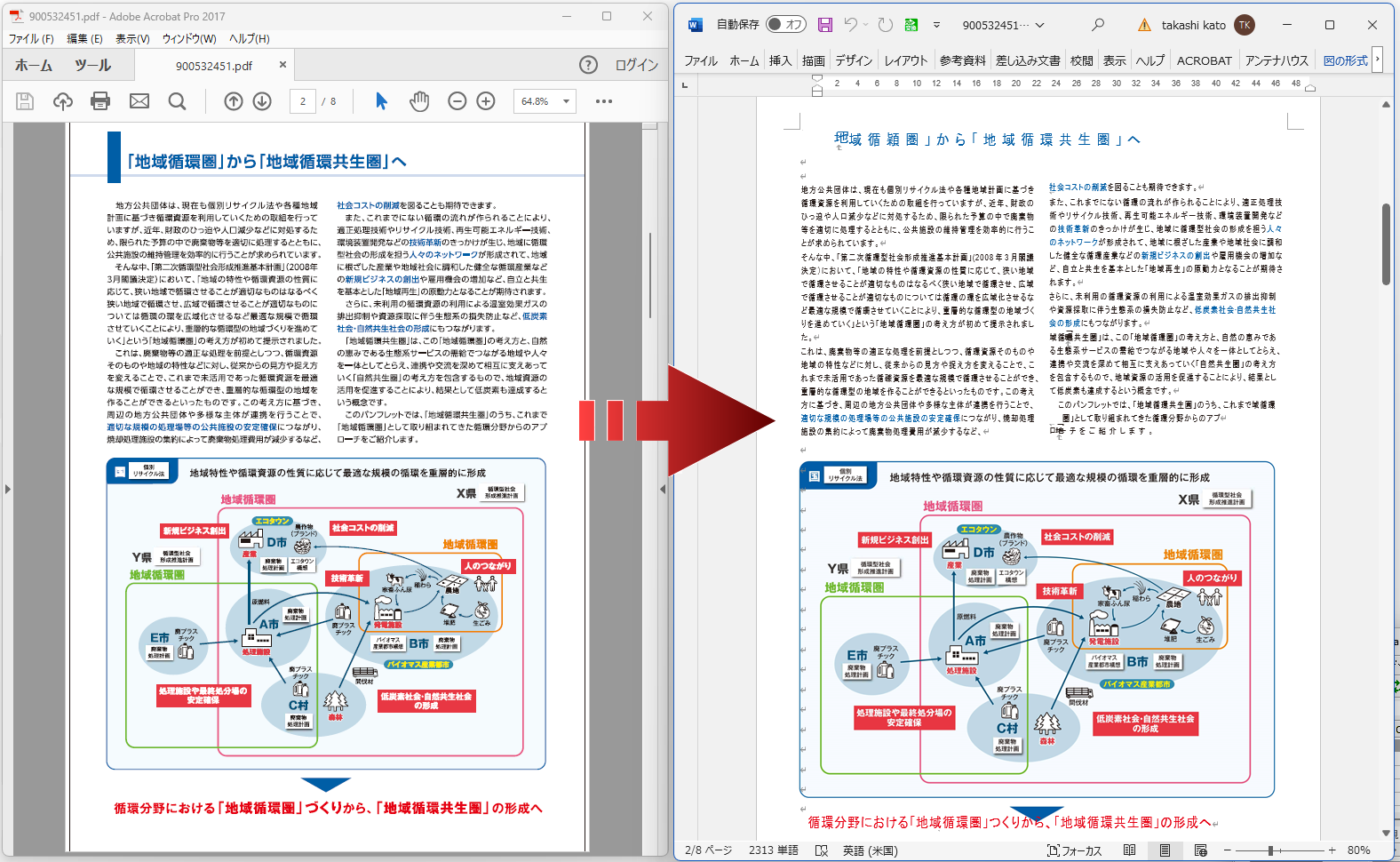Adjust the Word zoom slider
The width and height of the screenshot is (1400, 862).
(1270, 850)
